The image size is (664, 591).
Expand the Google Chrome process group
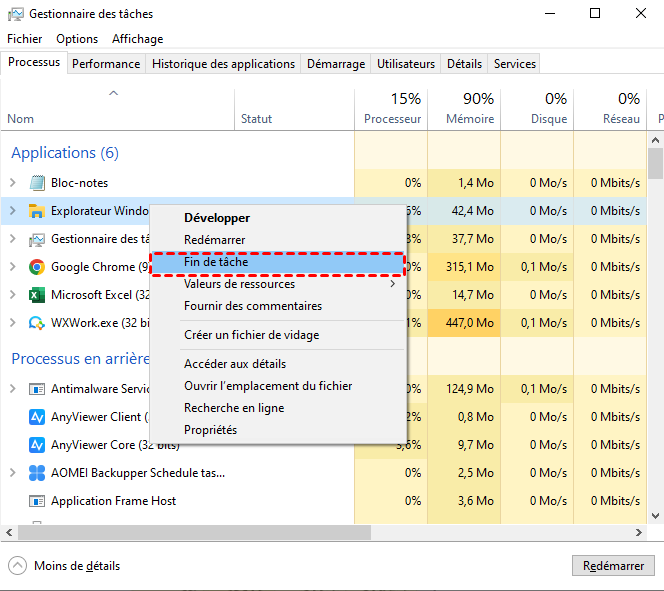pyautogui.click(x=13, y=267)
